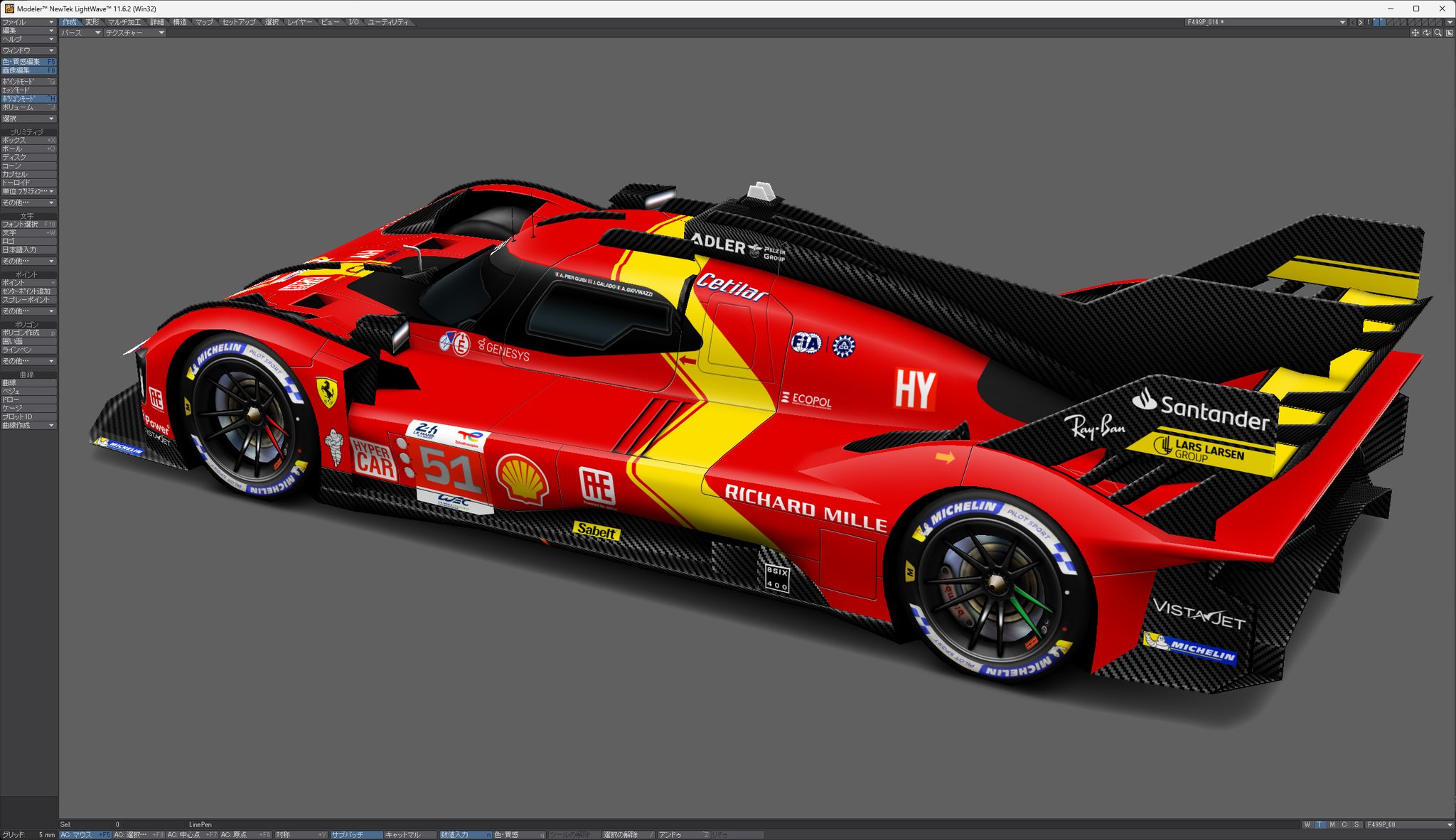The image size is (1456, 840).
Task: Switch to the セットアップ tab
Action: pyautogui.click(x=239, y=22)
